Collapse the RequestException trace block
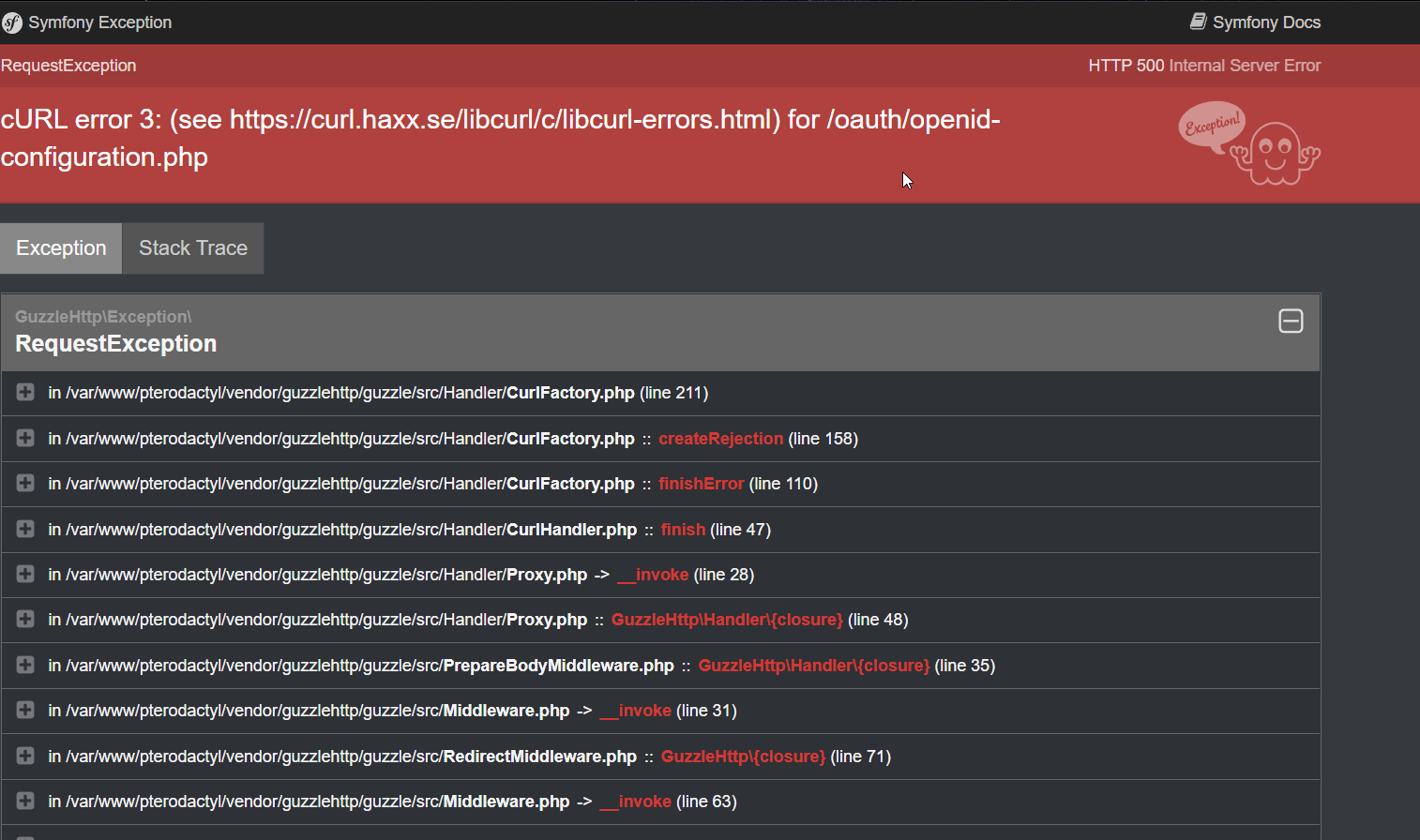The width and height of the screenshot is (1420, 840). coord(1291,322)
